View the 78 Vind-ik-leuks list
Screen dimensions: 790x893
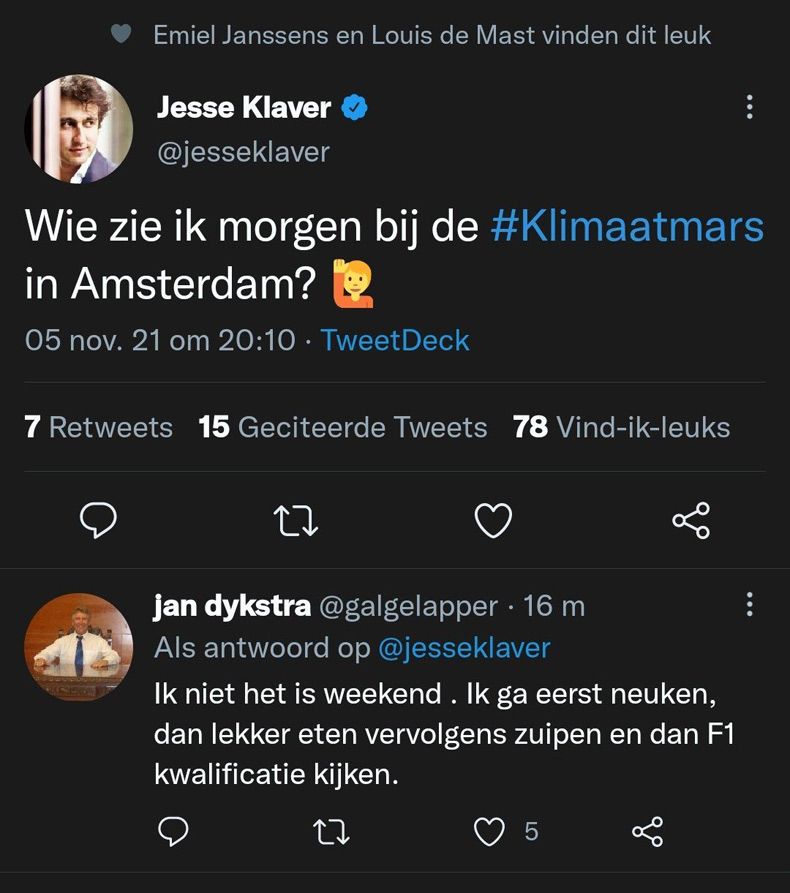coord(622,427)
